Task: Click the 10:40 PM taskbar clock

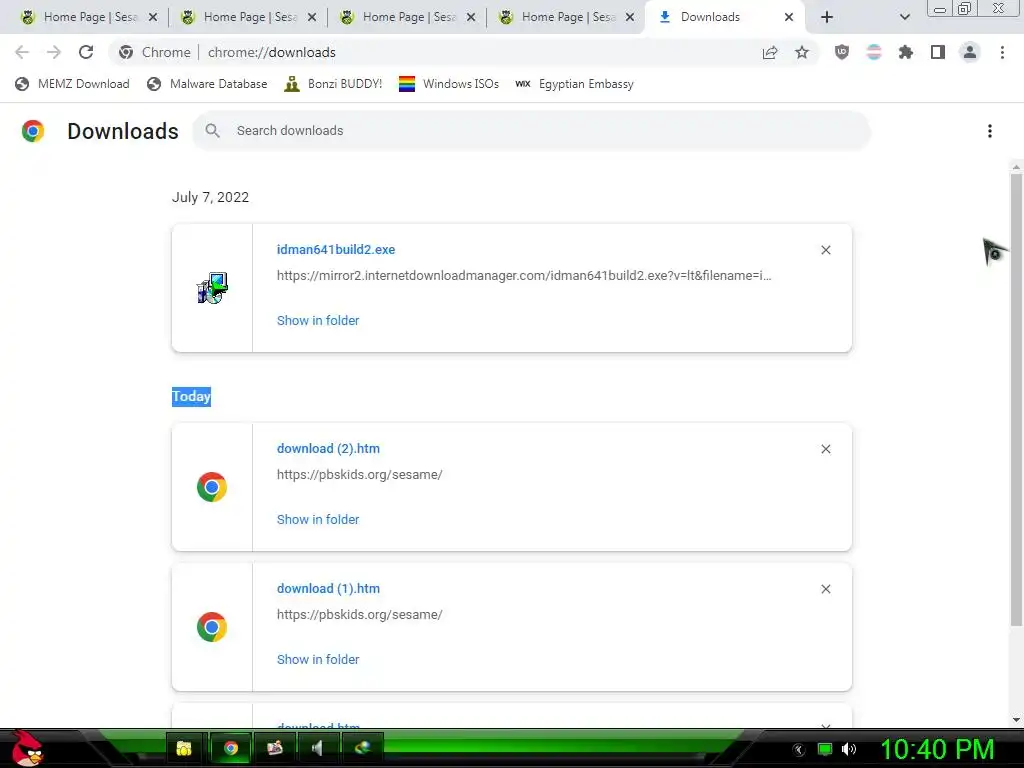Action: point(938,749)
